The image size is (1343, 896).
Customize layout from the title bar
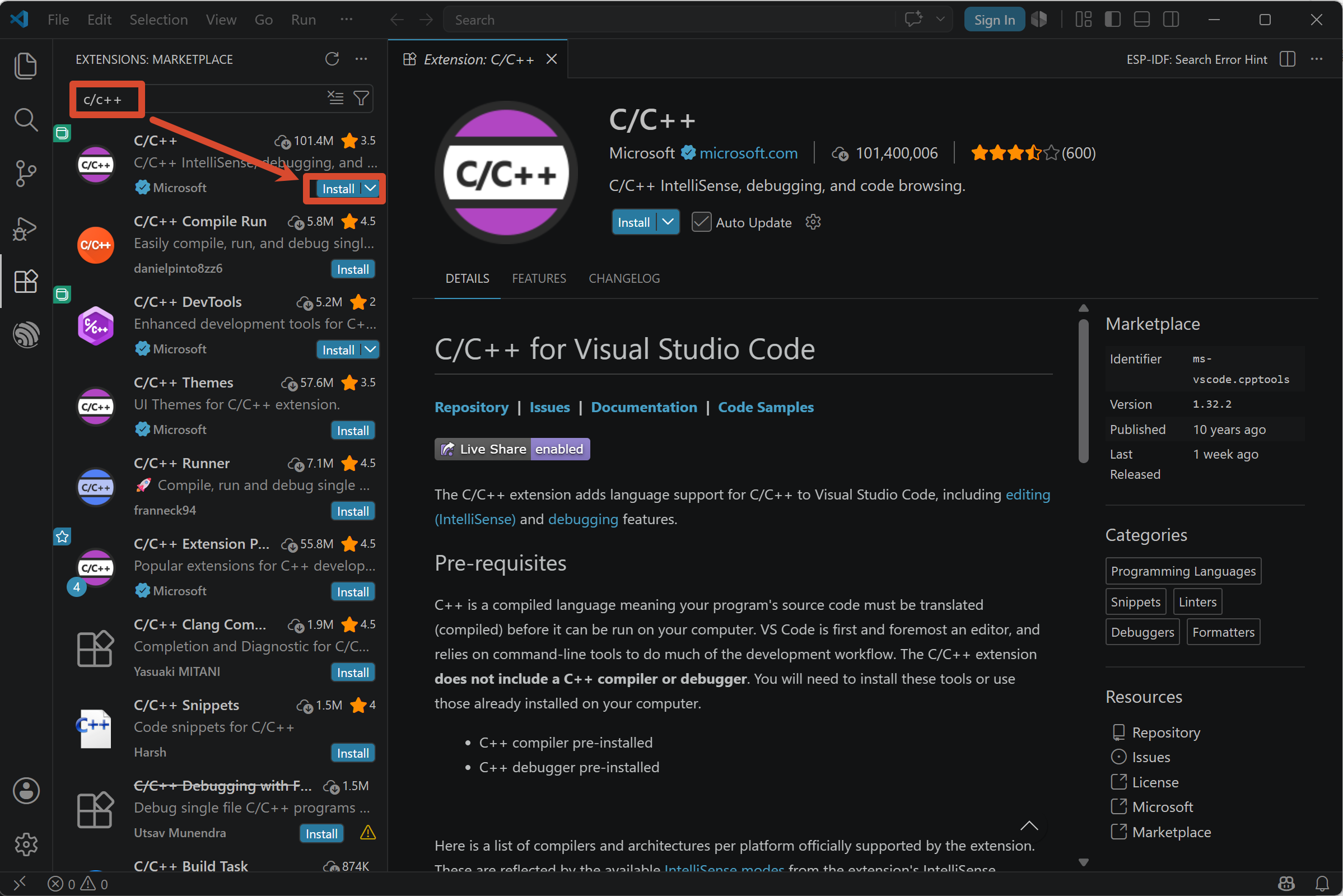[x=1083, y=20]
